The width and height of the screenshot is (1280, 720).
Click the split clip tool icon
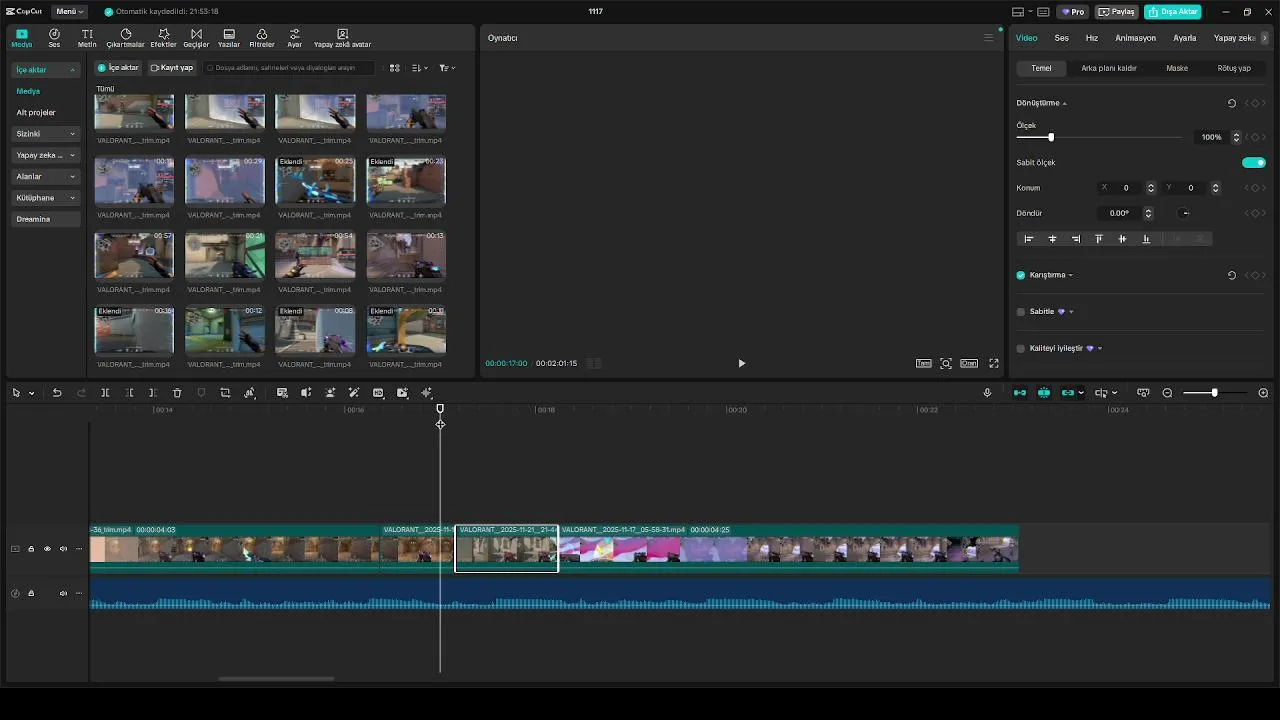pyautogui.click(x=105, y=393)
